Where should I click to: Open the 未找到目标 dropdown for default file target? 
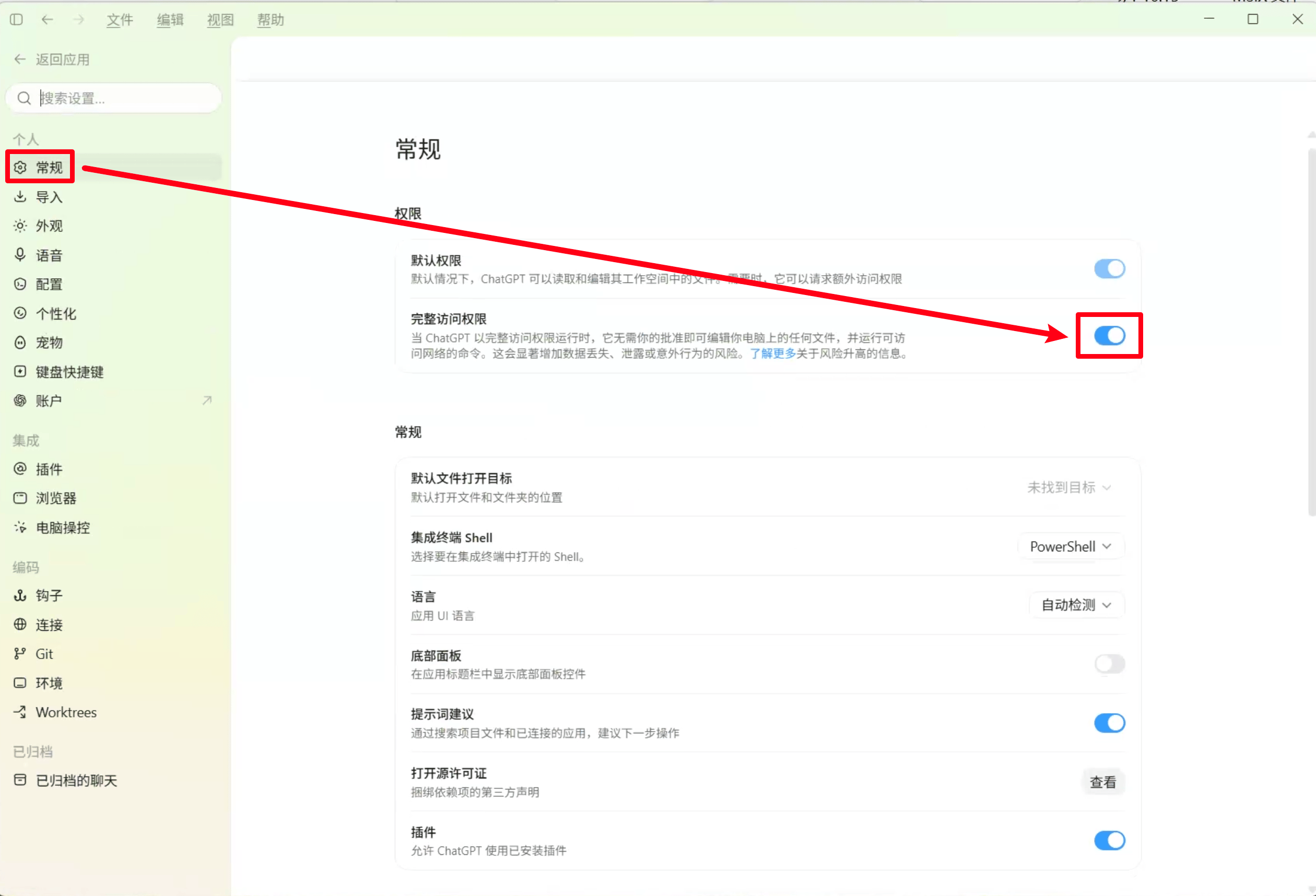coord(1070,487)
